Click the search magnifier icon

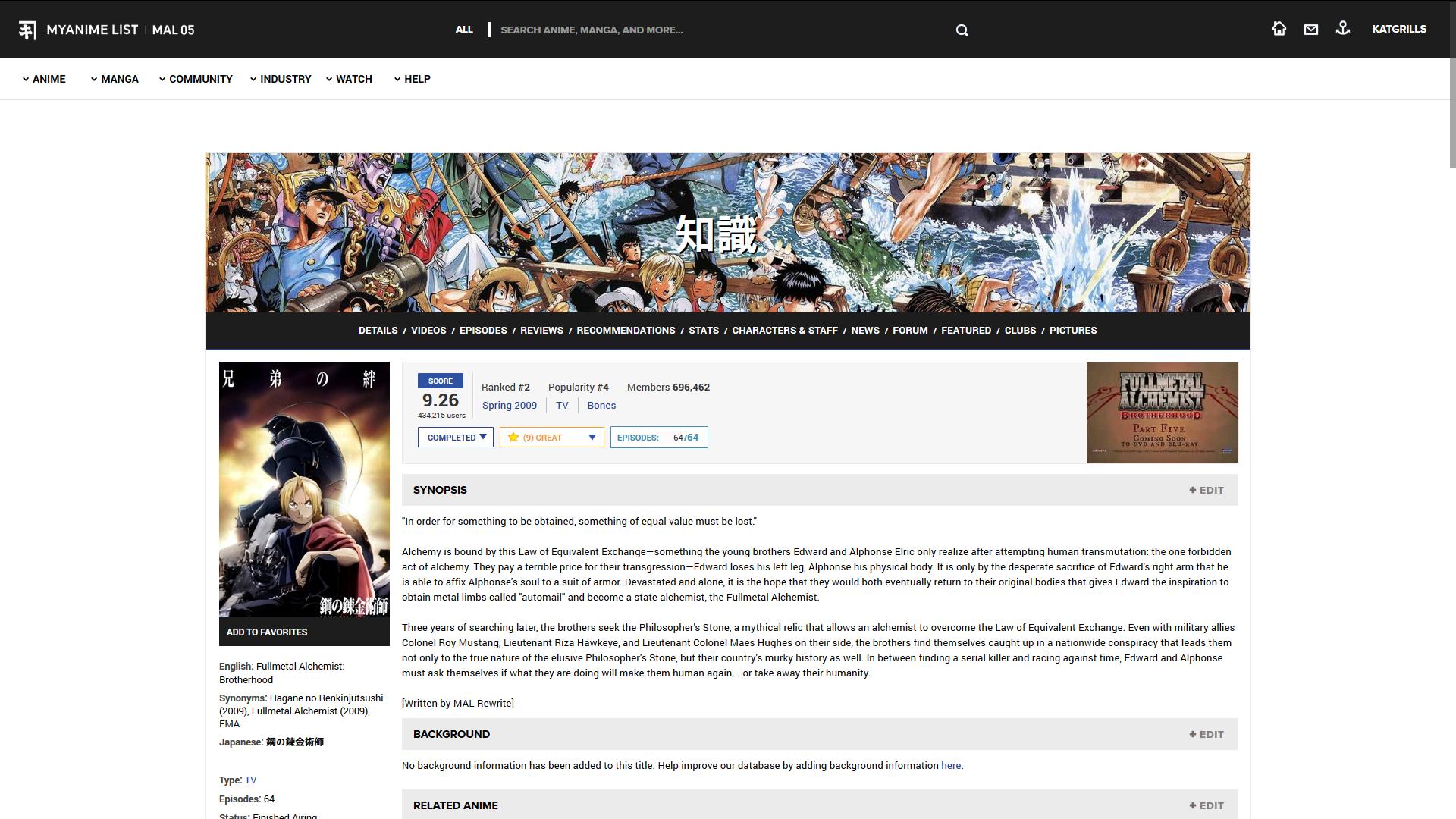tap(962, 30)
